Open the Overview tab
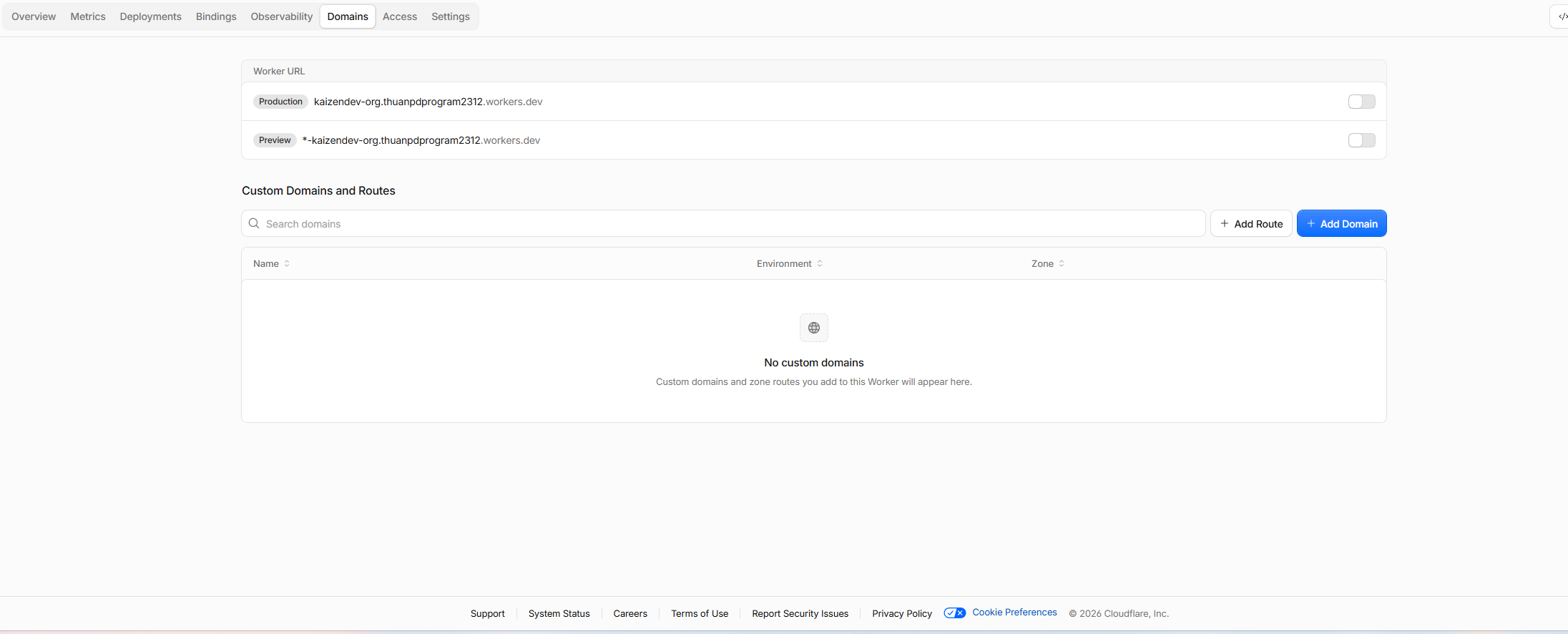This screenshot has width=1568, height=634. click(34, 16)
